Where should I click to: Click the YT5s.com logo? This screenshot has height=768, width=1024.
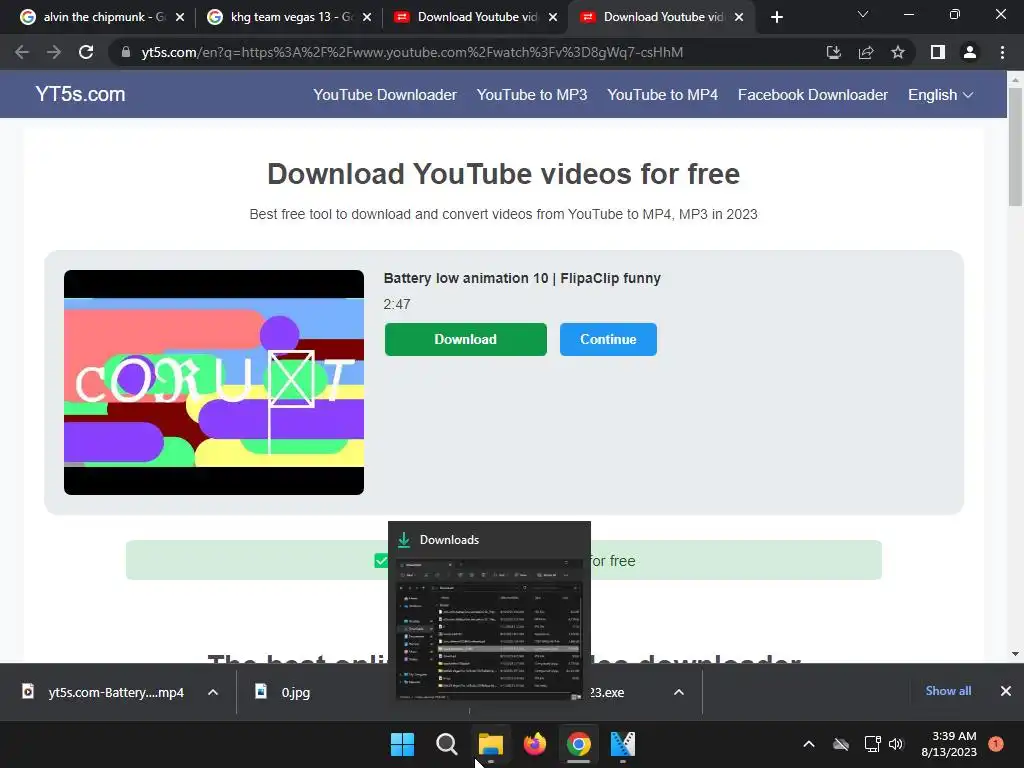80,94
